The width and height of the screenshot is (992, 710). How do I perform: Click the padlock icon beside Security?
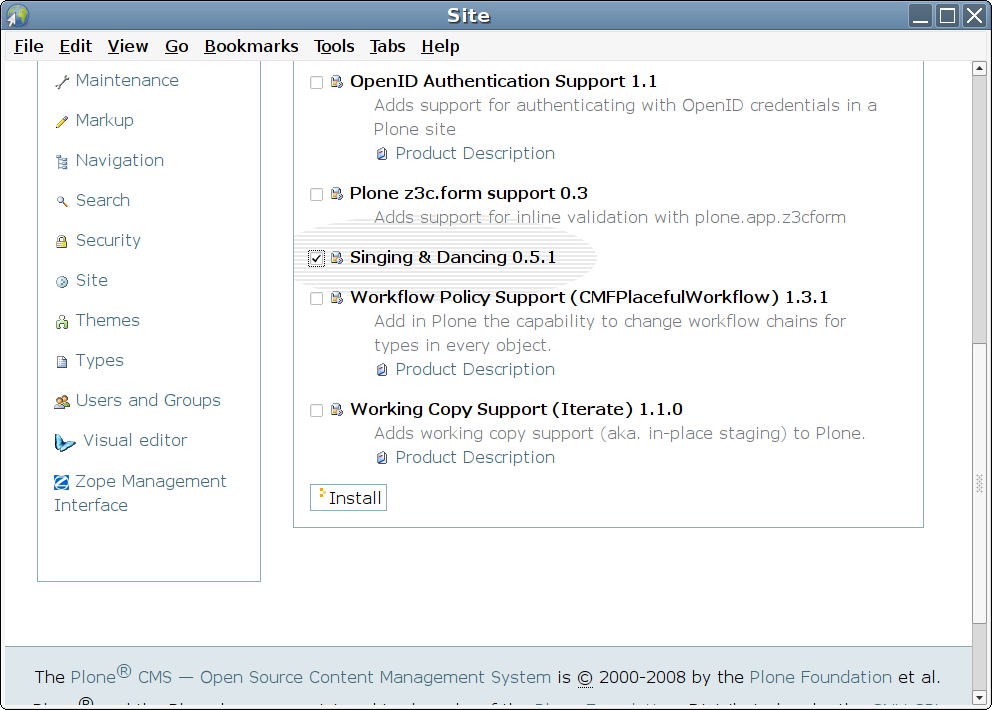coord(62,242)
